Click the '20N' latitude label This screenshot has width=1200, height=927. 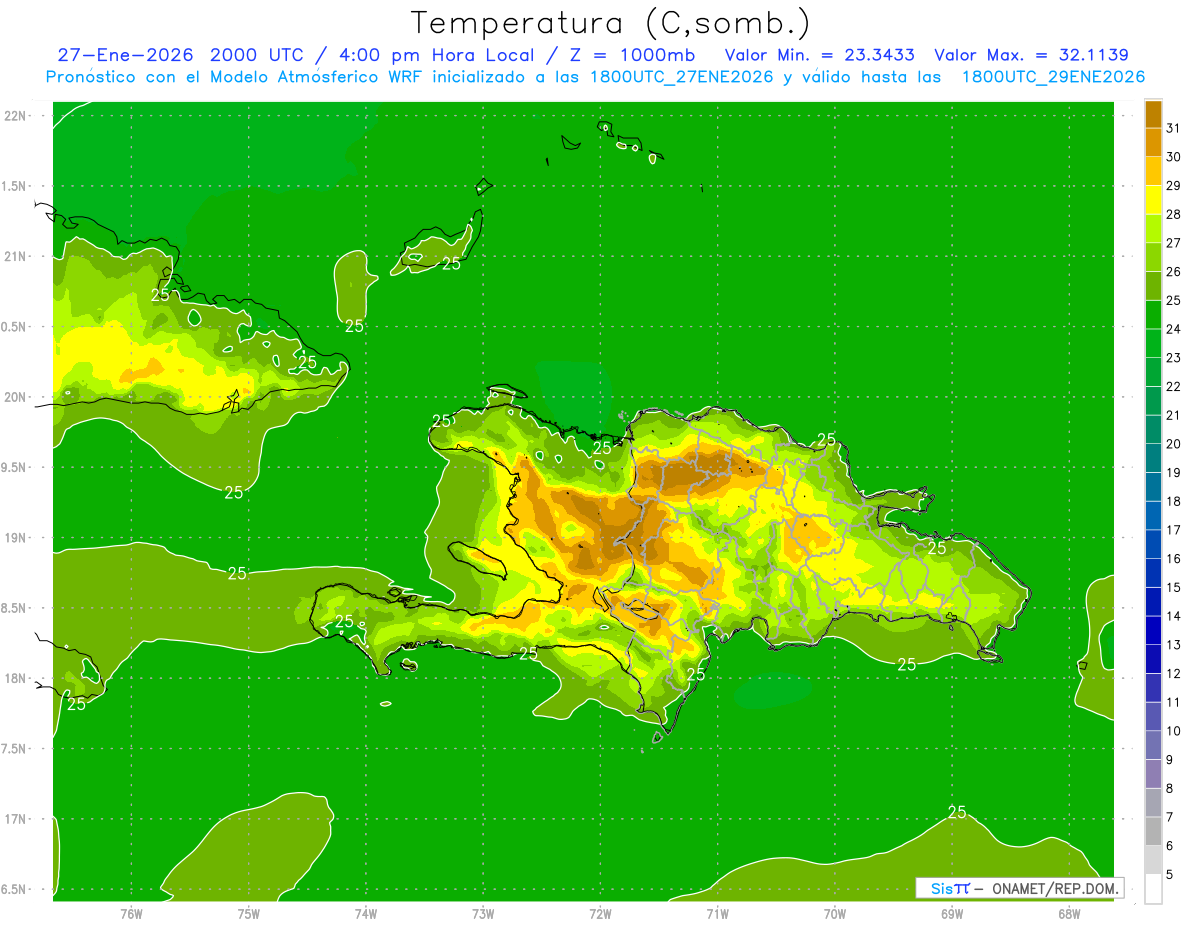click(x=16, y=397)
